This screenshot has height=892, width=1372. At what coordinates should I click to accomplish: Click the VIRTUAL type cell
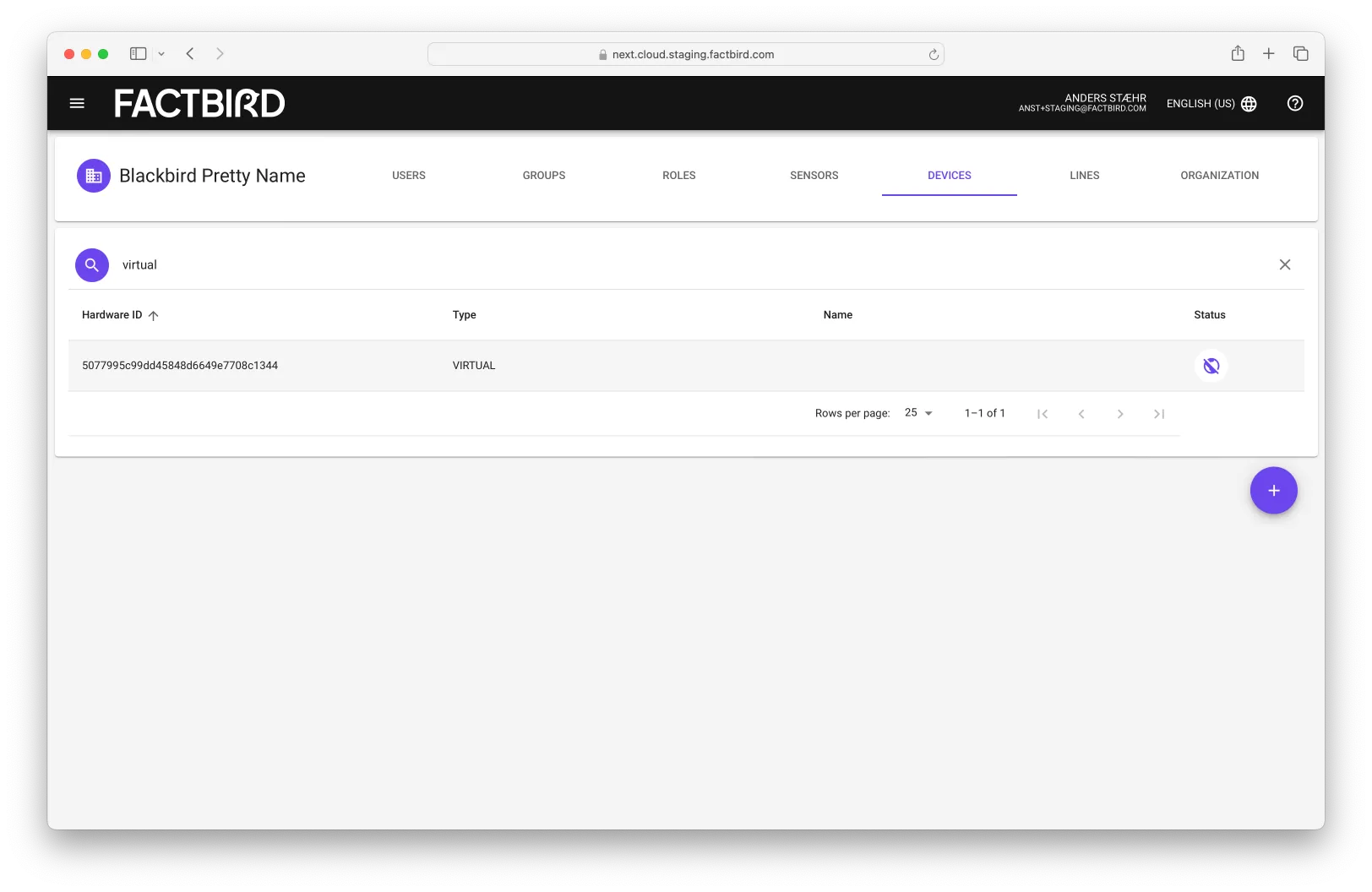pyautogui.click(x=474, y=366)
